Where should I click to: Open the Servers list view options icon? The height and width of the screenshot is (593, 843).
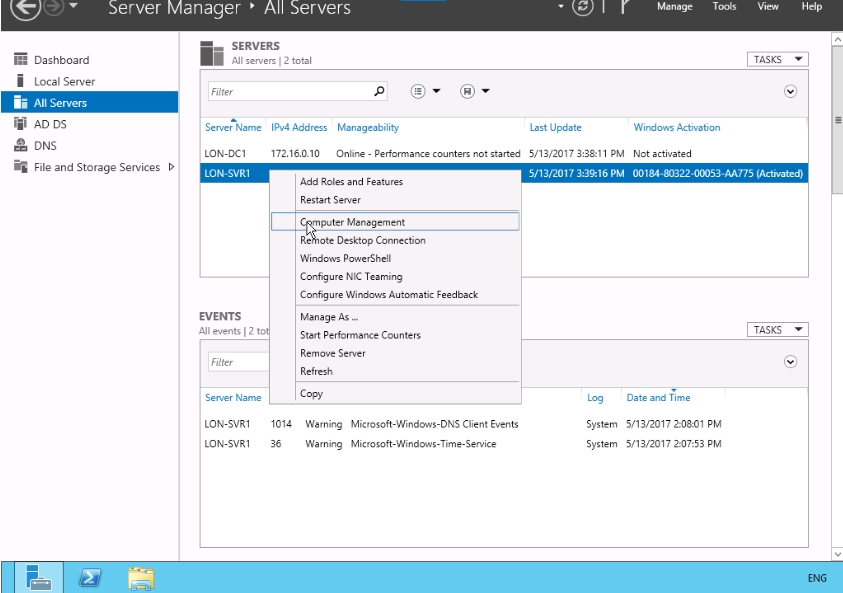point(418,91)
